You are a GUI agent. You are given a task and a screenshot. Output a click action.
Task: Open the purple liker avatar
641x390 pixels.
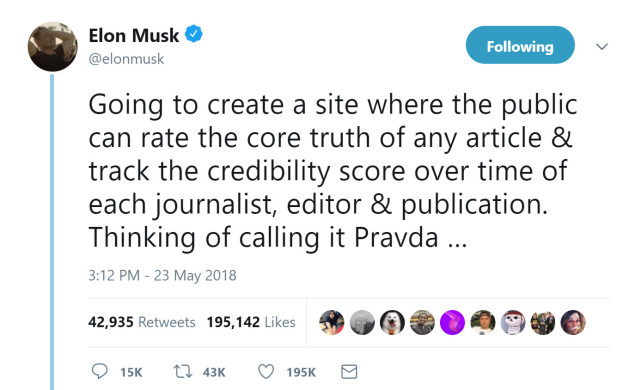(x=452, y=322)
